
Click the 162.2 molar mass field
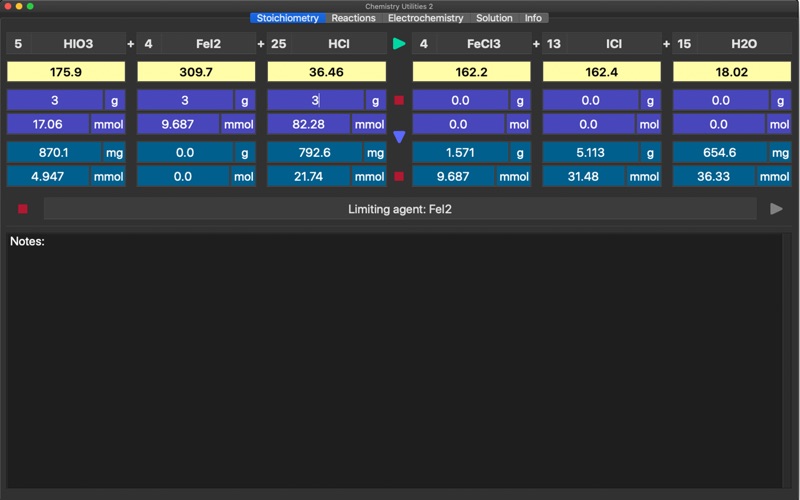coord(471,72)
